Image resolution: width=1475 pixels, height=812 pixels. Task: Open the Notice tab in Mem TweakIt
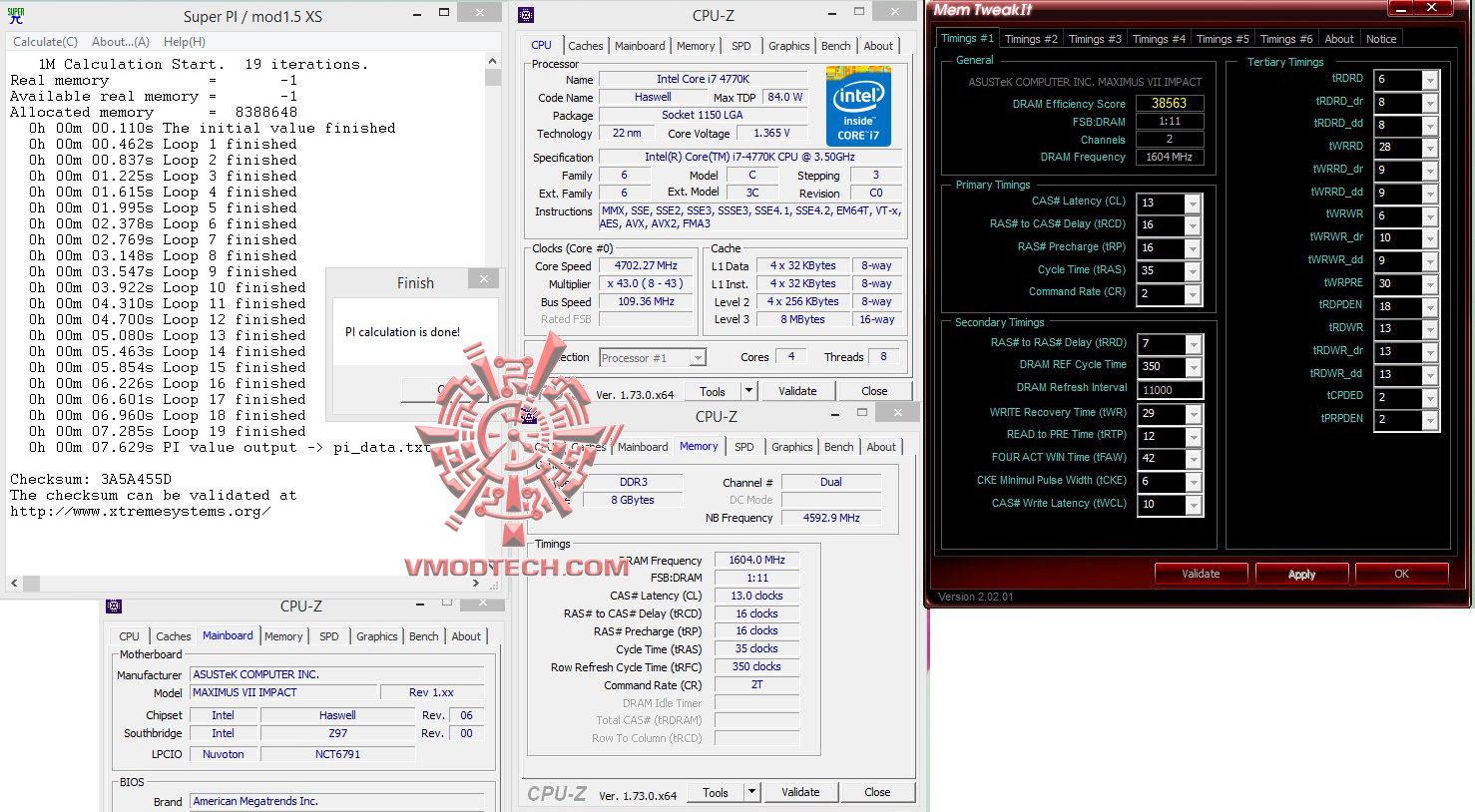tap(1381, 39)
